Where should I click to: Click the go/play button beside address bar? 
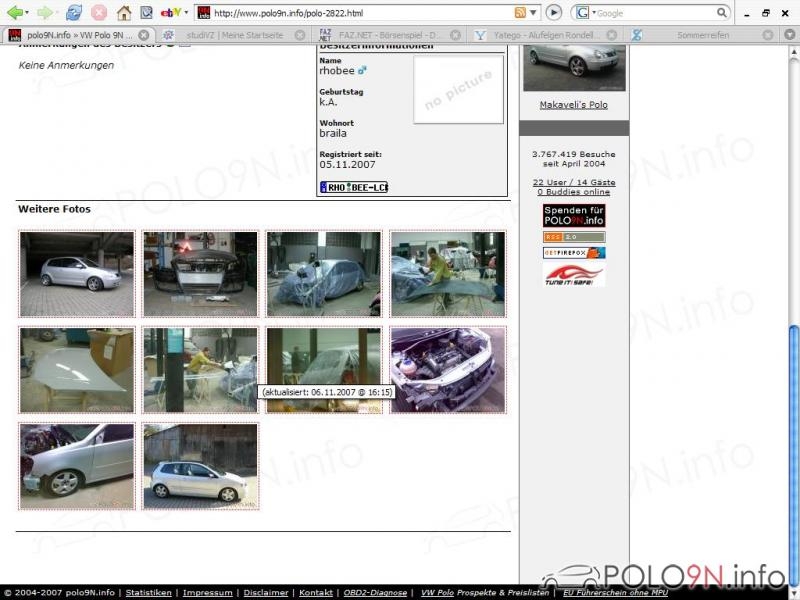click(x=554, y=12)
